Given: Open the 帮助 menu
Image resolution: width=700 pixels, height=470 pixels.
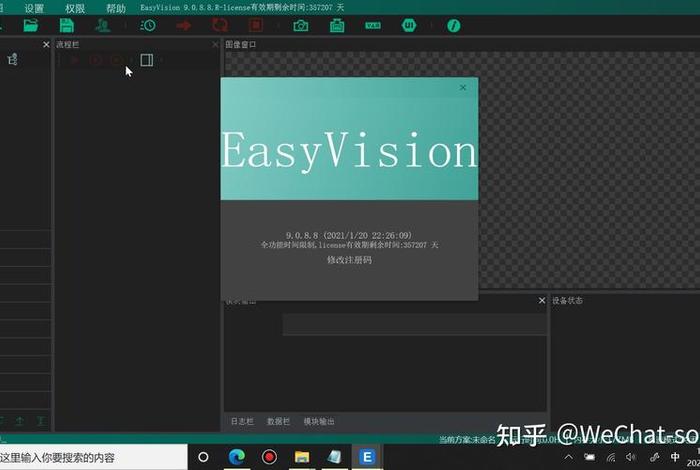Looking at the screenshot, I should tap(116, 8).
